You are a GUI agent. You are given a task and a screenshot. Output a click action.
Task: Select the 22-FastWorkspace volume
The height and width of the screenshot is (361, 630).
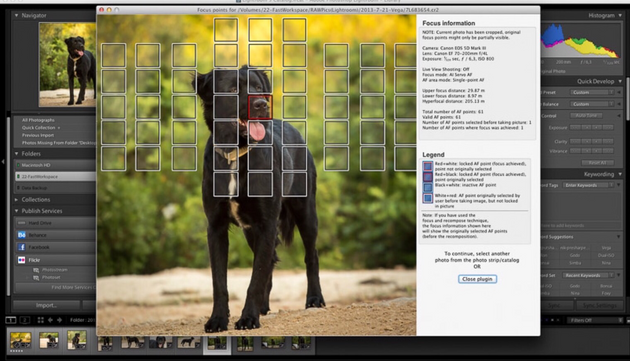point(55,176)
